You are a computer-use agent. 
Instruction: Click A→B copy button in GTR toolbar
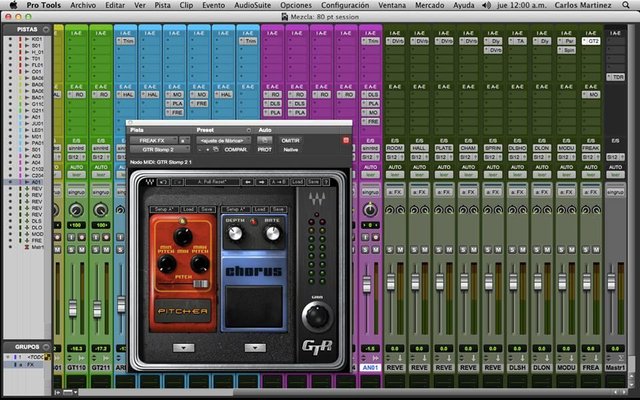tap(279, 182)
